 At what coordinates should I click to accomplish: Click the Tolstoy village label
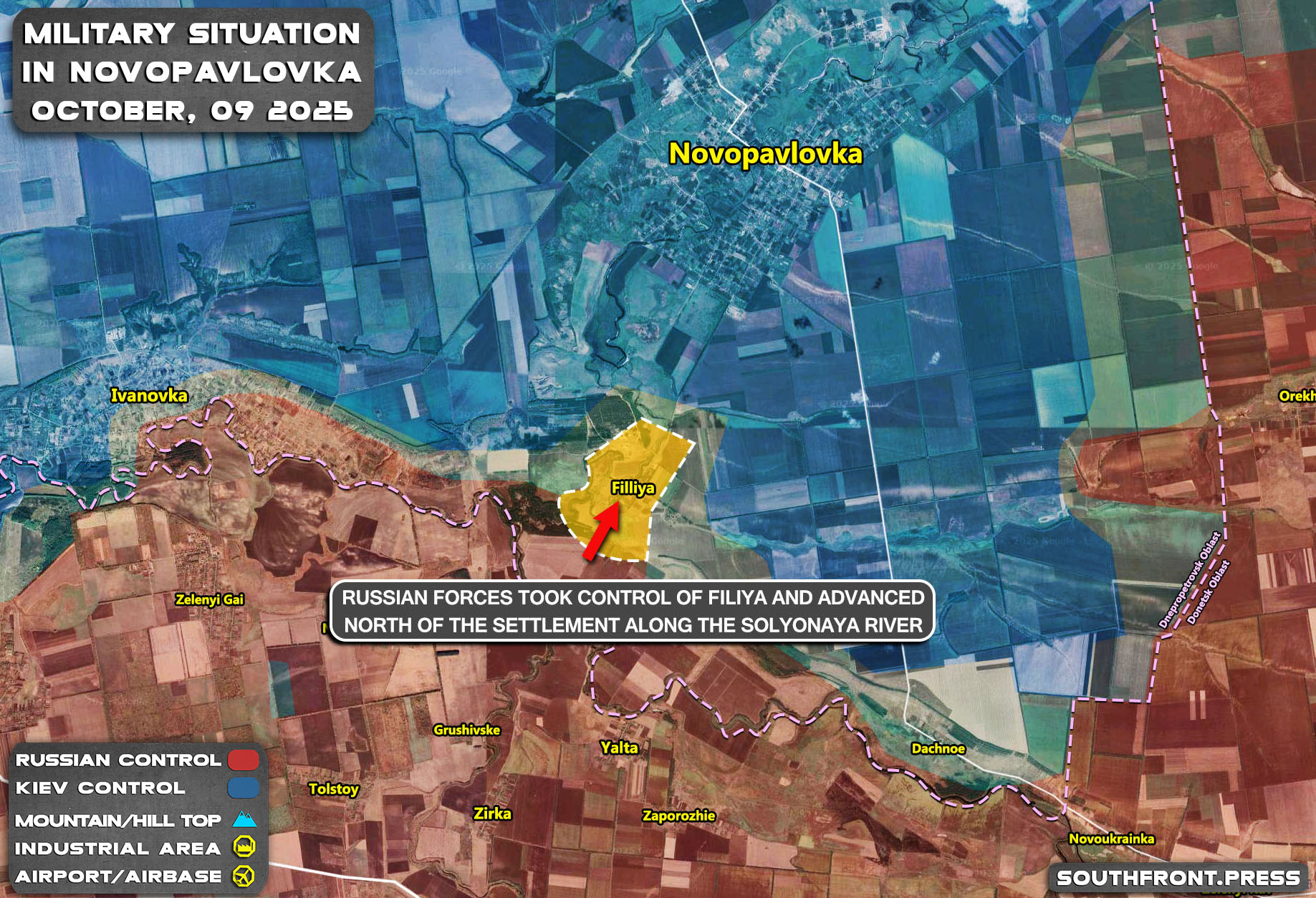pos(333,789)
